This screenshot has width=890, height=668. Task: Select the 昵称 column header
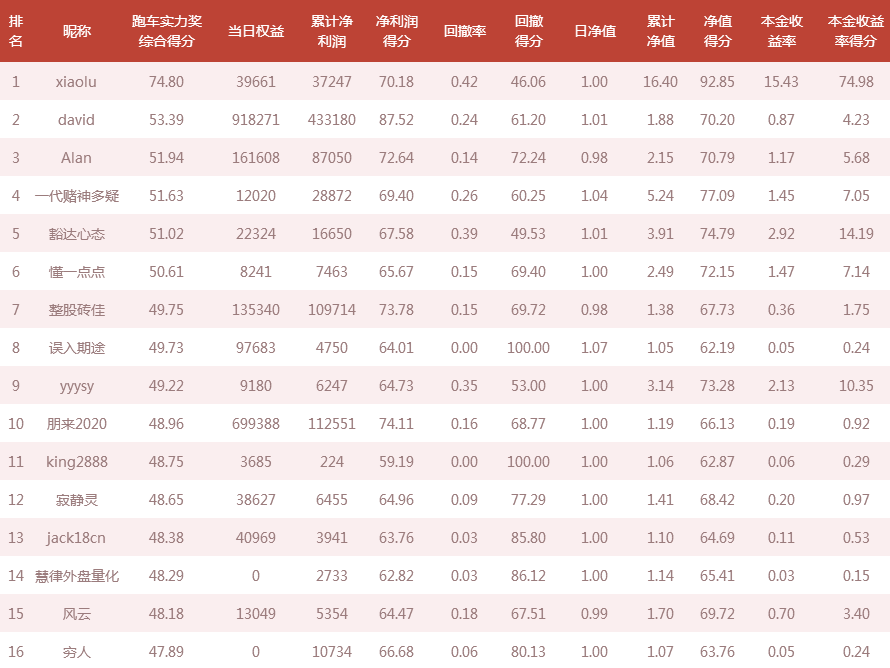[77, 31]
